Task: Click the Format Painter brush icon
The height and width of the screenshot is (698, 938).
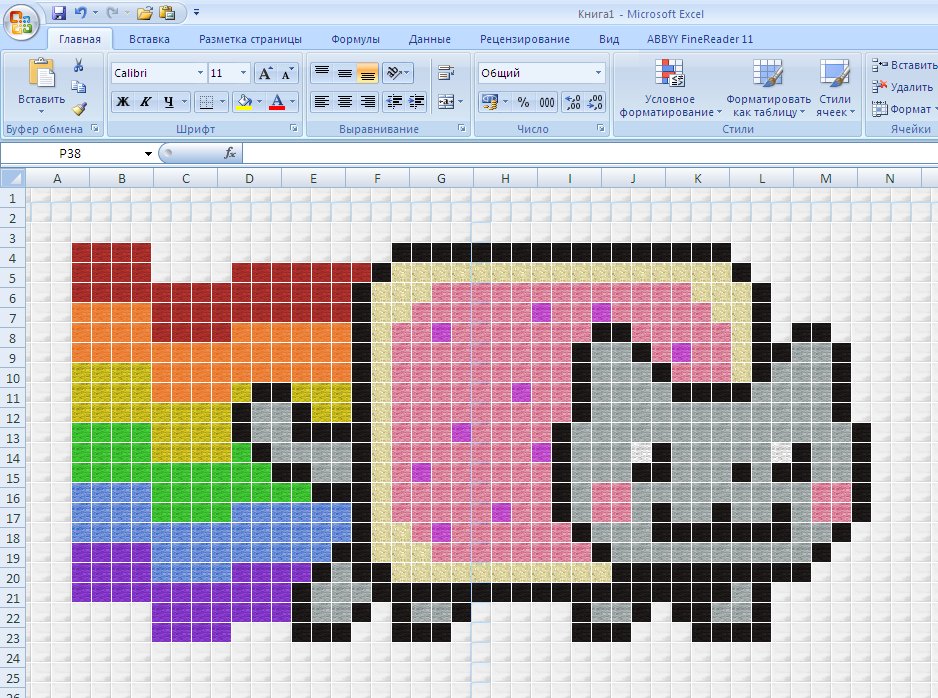Action: 79,109
